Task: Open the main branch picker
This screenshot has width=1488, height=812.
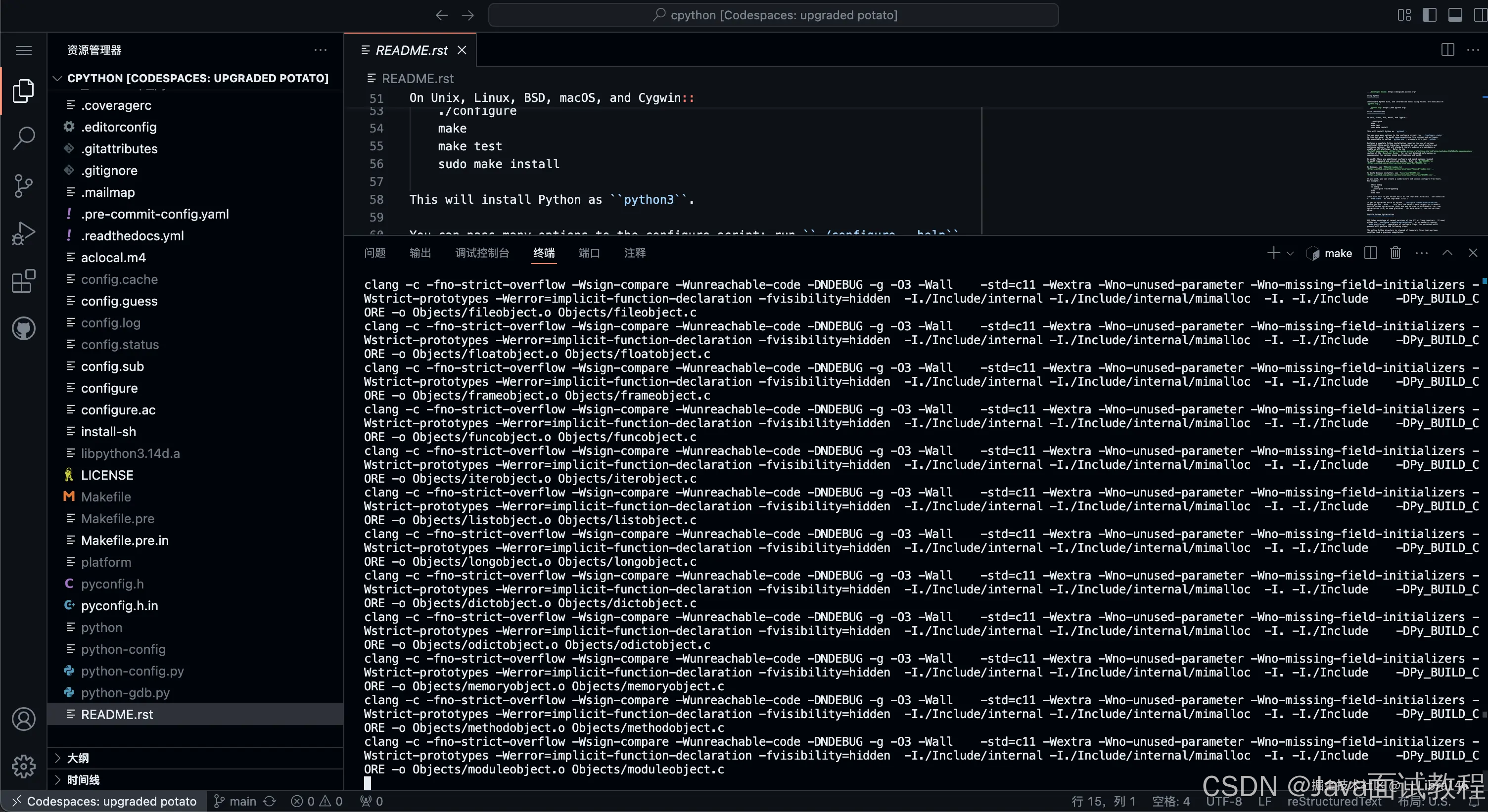Action: (x=234, y=802)
